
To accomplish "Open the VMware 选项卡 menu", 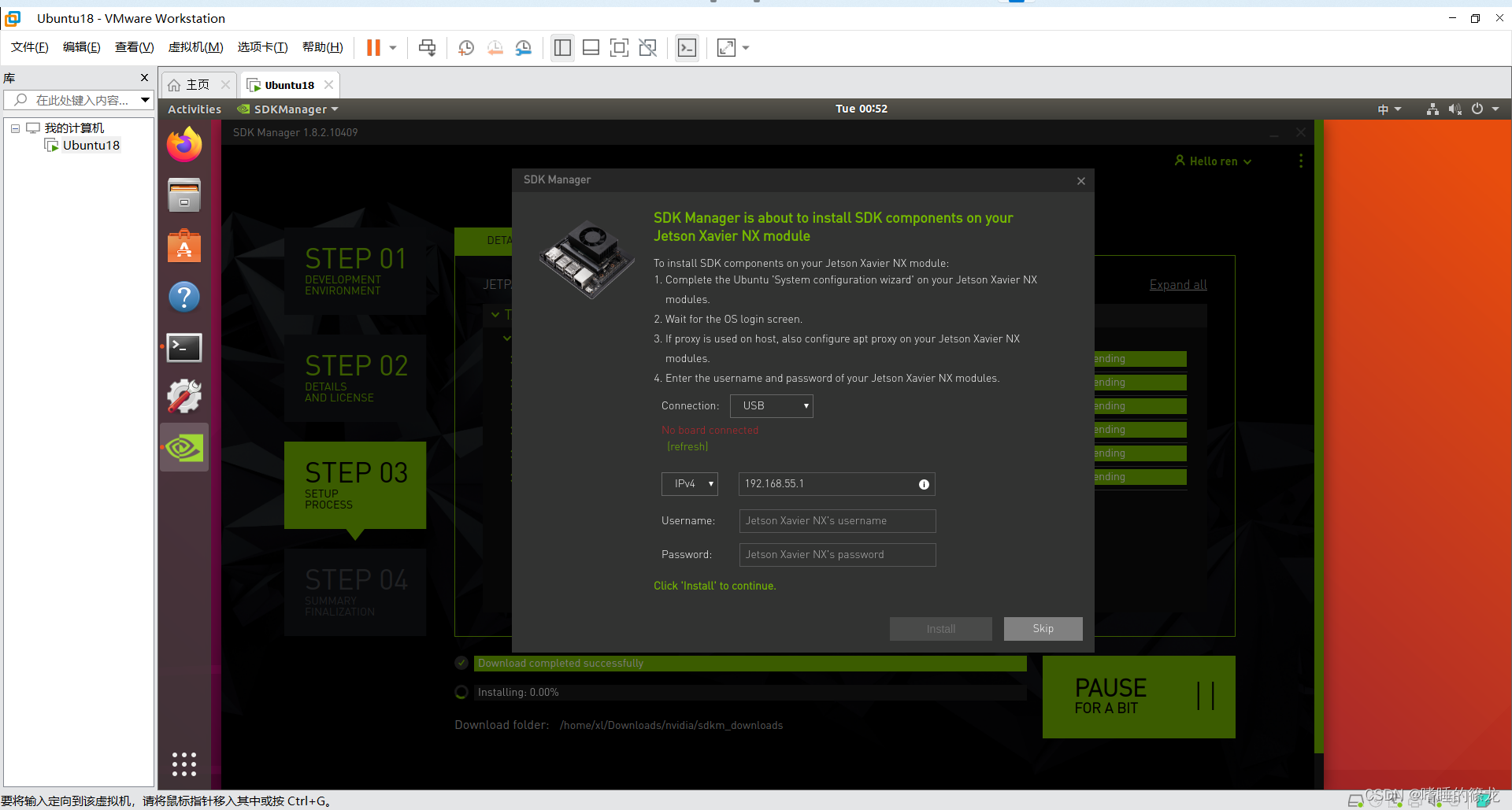I will click(x=262, y=47).
